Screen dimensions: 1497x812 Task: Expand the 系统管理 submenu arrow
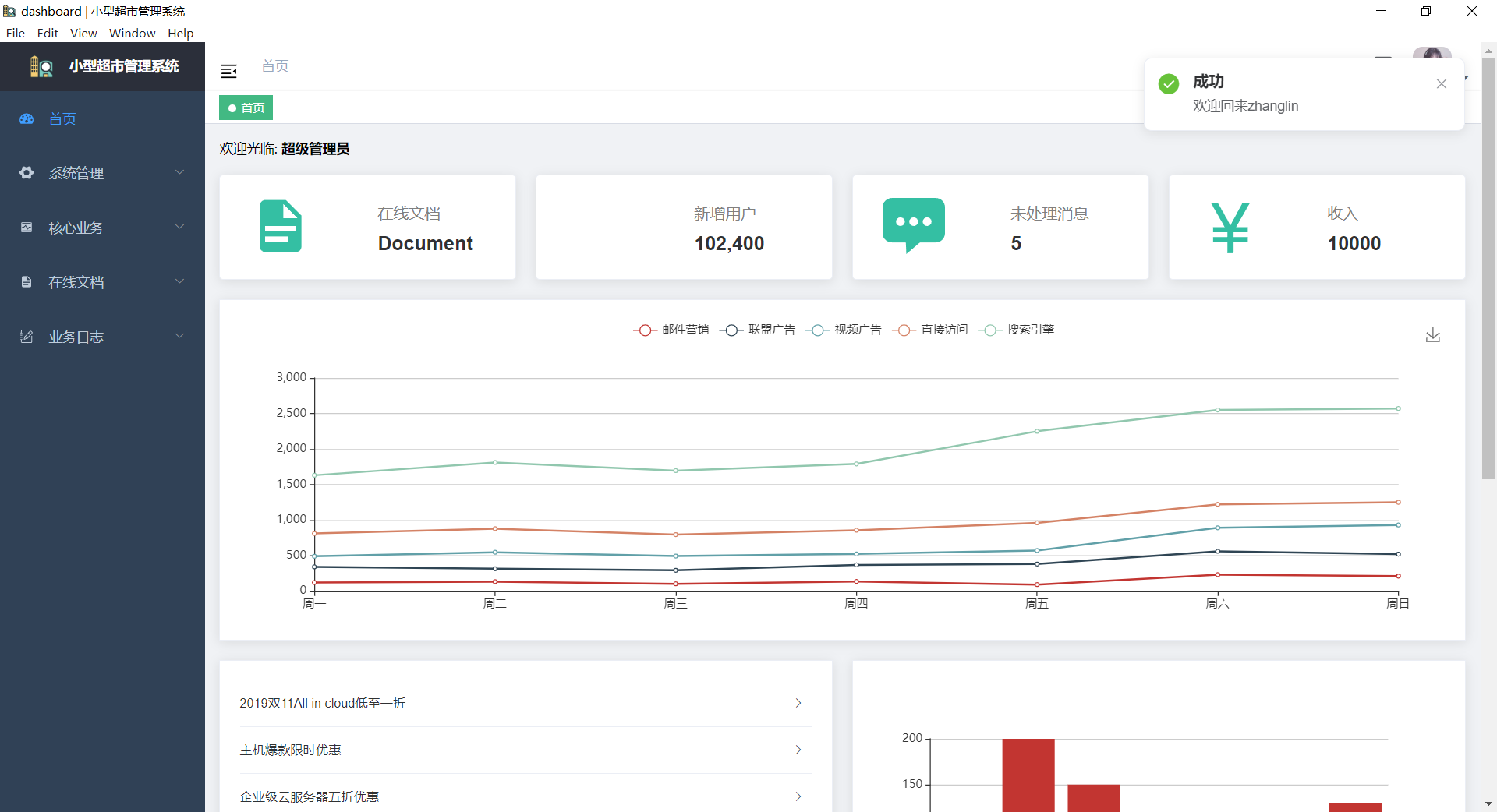pos(179,172)
